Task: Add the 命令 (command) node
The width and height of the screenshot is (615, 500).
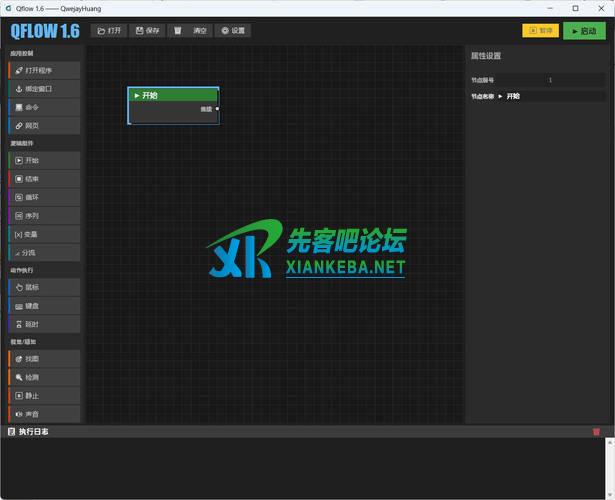Action: click(44, 107)
